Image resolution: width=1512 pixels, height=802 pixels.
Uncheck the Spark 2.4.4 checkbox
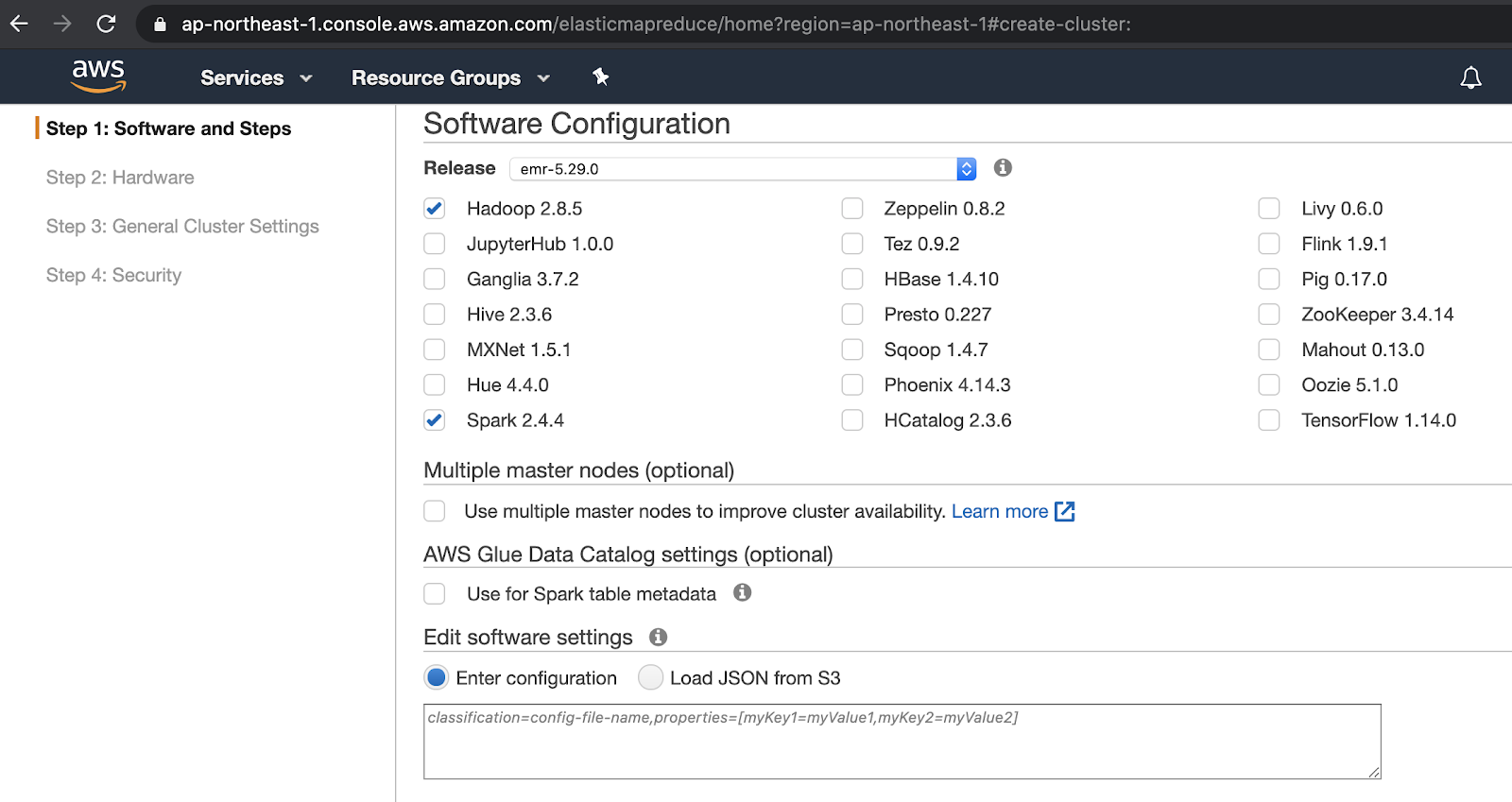click(435, 420)
